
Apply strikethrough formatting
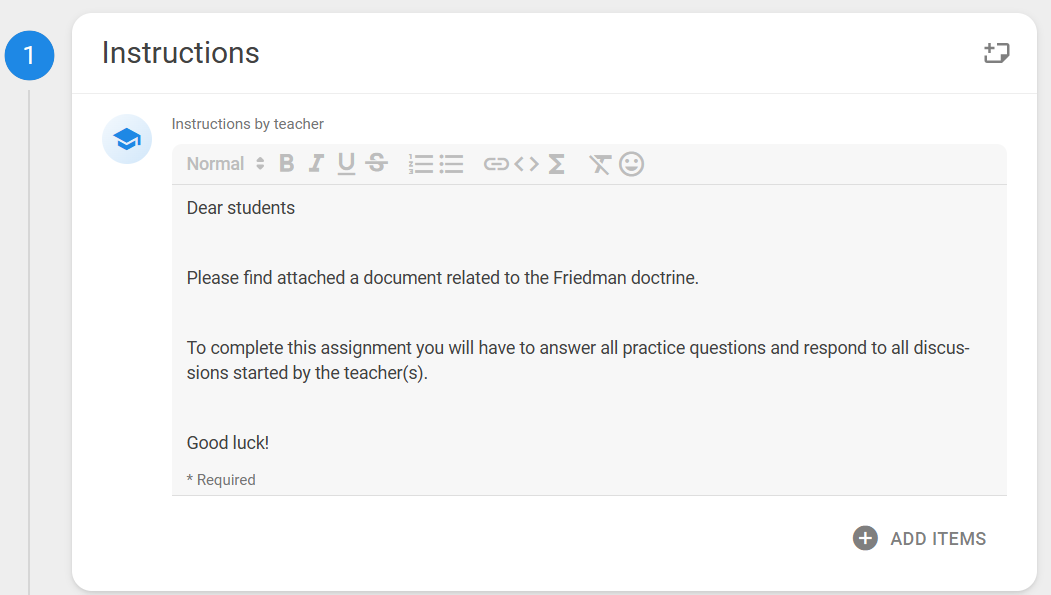pos(377,163)
